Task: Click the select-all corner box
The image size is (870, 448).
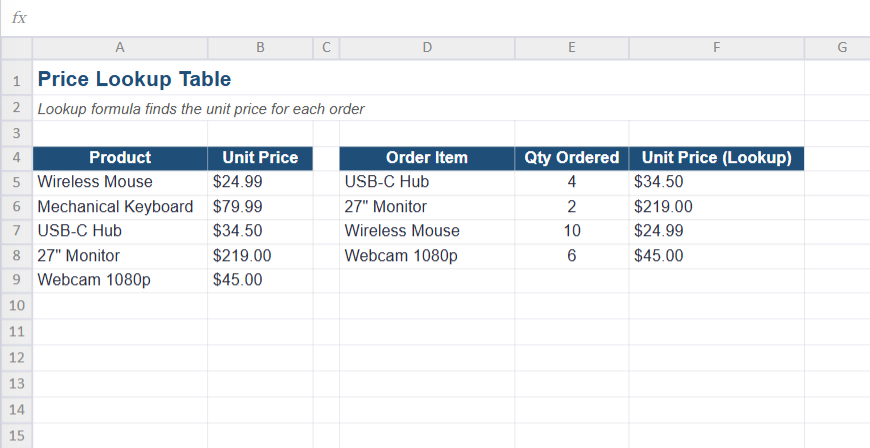Action: pos(16,48)
